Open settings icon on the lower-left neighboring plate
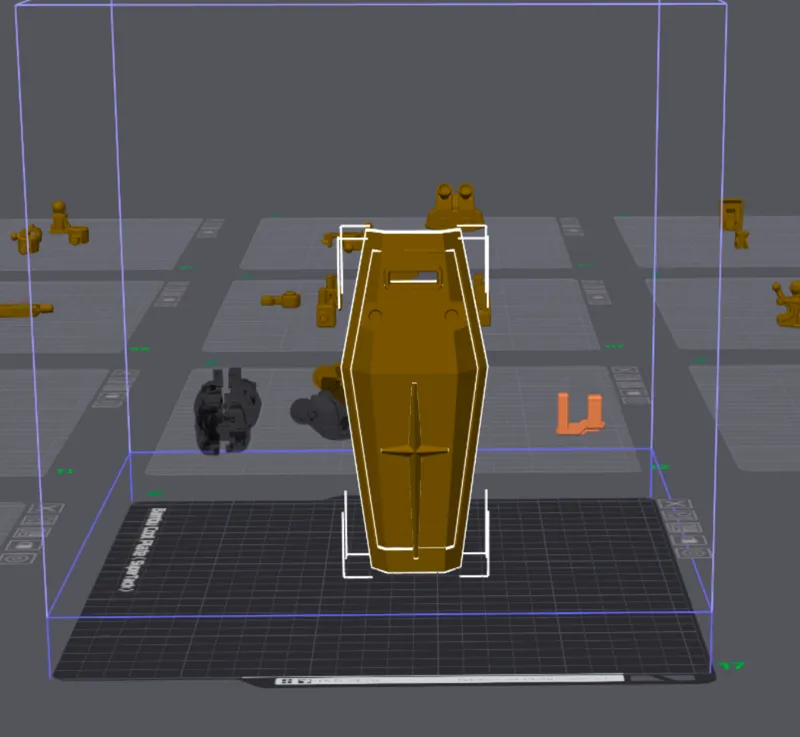Image resolution: width=800 pixels, height=737 pixels. [20, 558]
